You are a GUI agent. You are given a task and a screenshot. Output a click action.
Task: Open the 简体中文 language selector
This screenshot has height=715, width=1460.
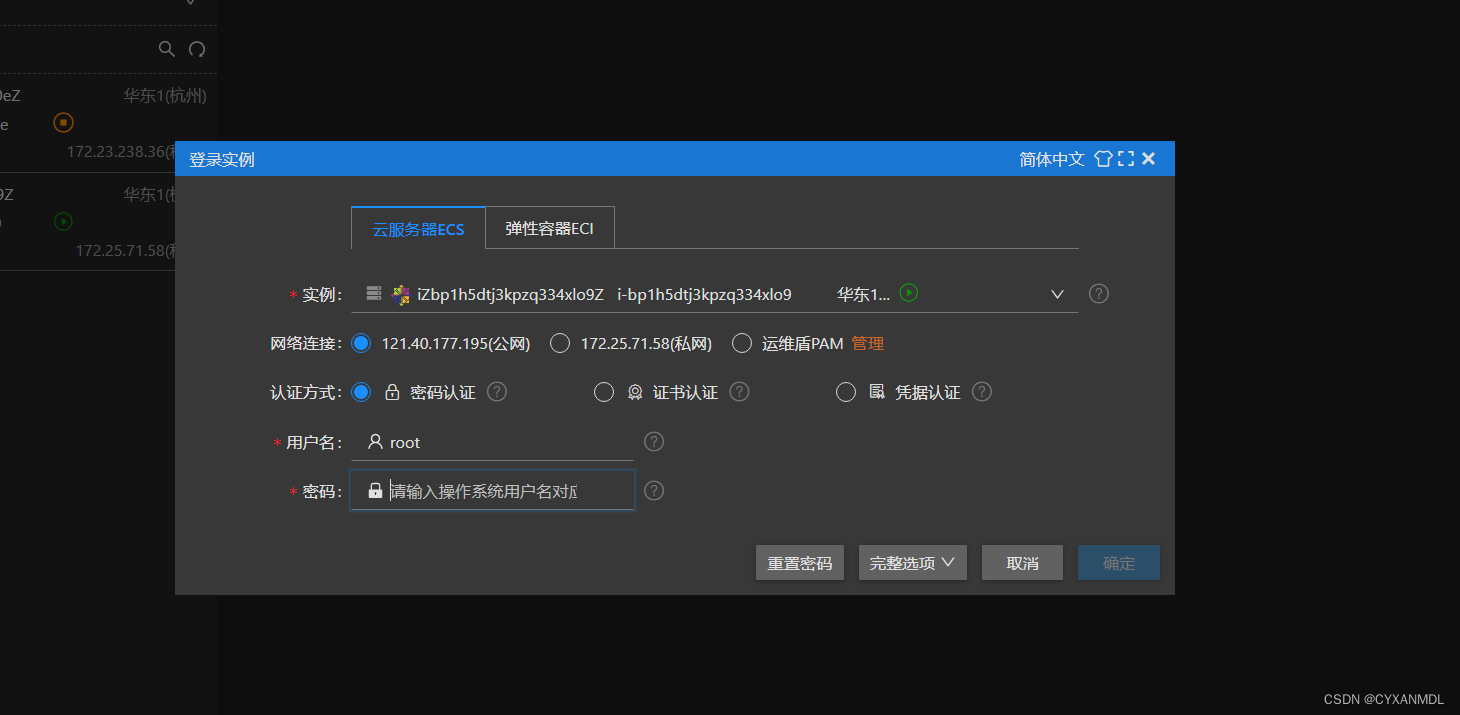click(1052, 158)
